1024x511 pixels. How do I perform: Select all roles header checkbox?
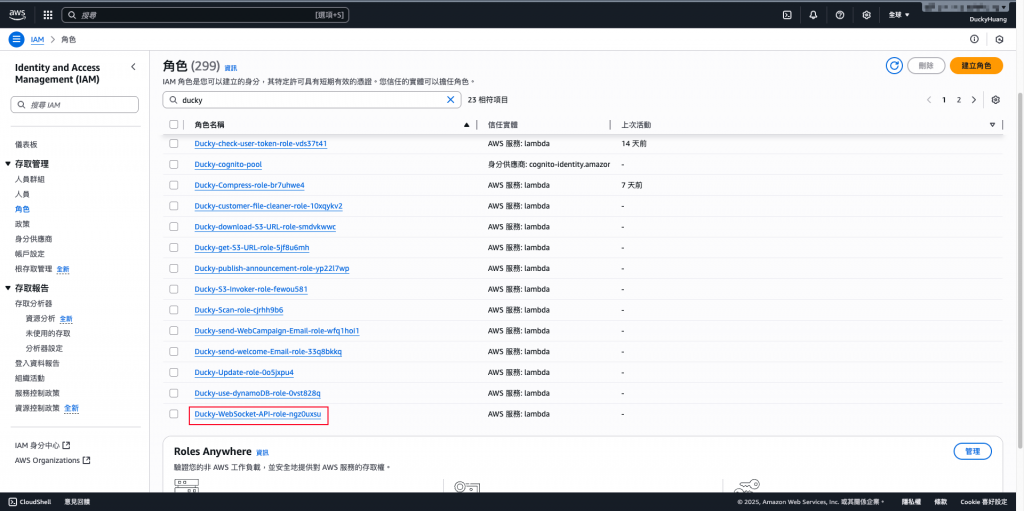click(174, 124)
